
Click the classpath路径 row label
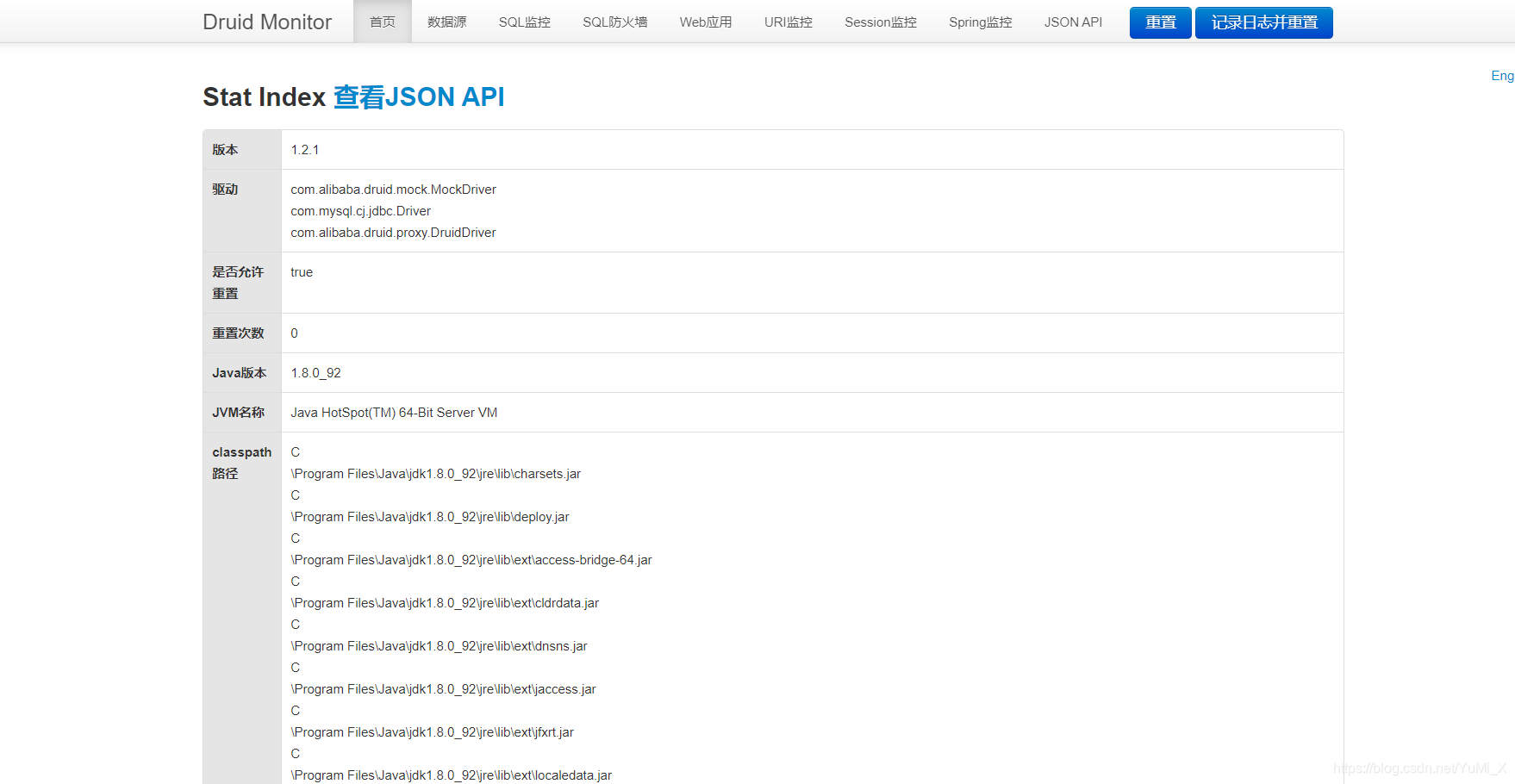tap(242, 463)
